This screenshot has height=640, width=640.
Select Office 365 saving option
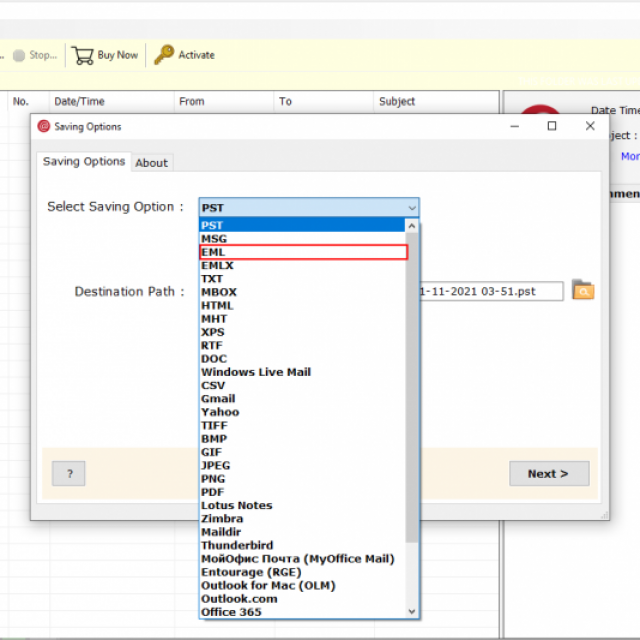tap(302, 612)
